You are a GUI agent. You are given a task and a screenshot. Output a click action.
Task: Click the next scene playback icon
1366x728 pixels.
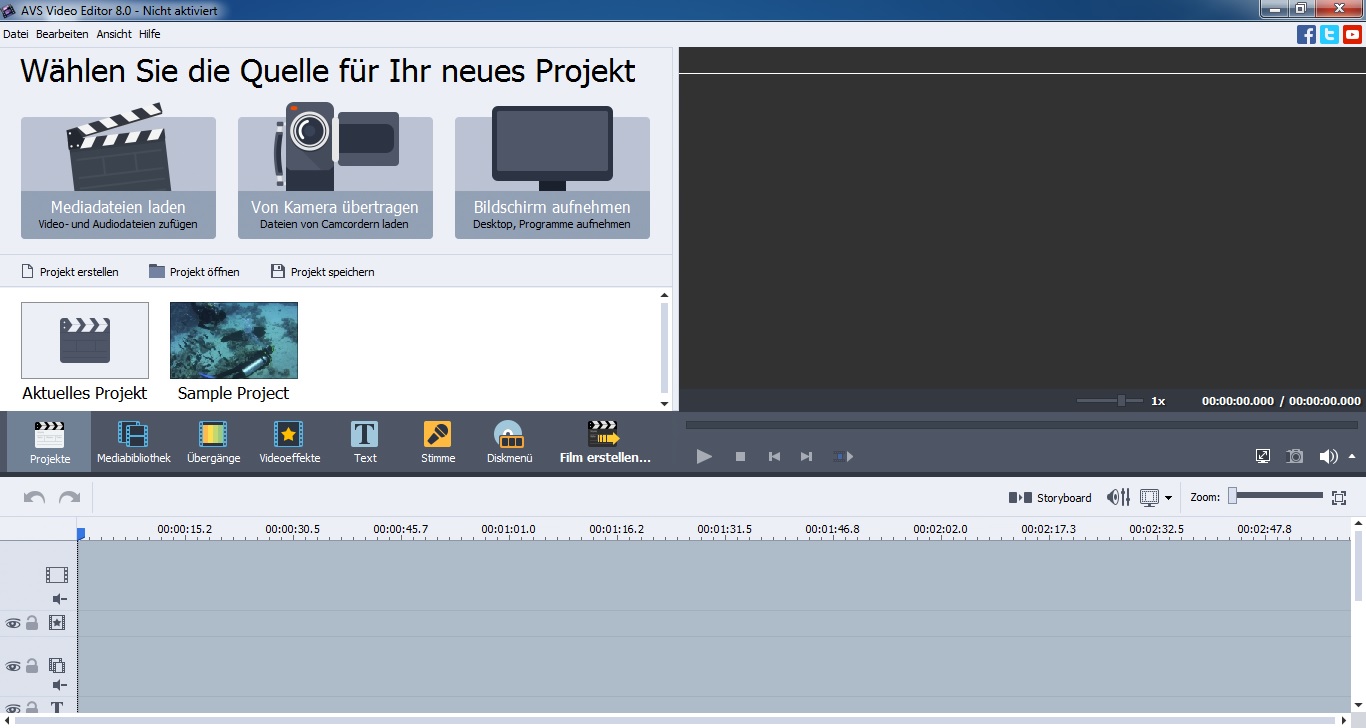point(843,456)
